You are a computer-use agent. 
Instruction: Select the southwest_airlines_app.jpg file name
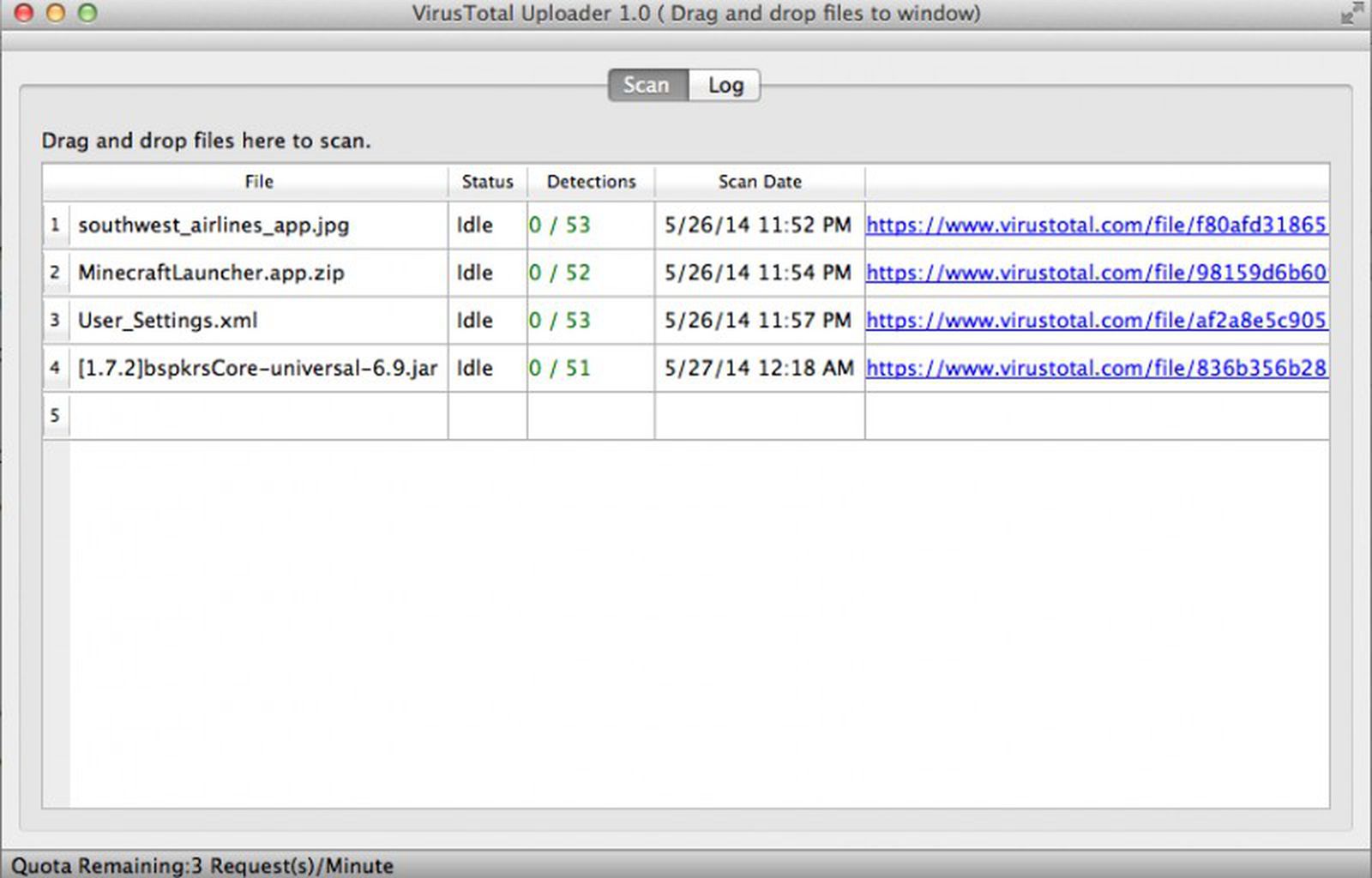click(213, 226)
